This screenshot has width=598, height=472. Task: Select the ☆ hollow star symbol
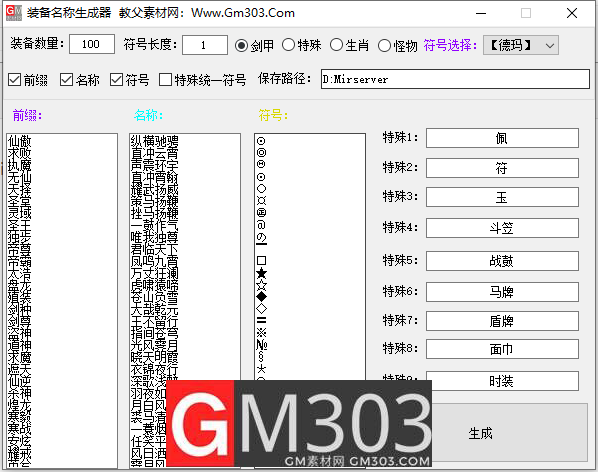tap(261, 285)
